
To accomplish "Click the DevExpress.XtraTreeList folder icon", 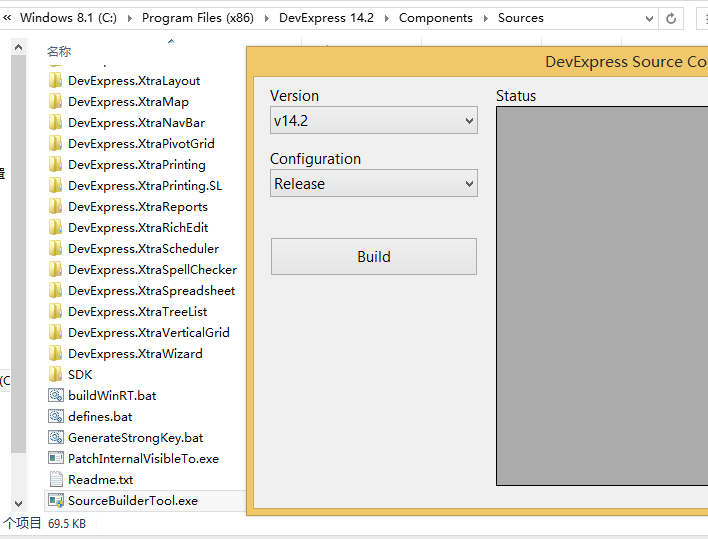I will [56, 311].
